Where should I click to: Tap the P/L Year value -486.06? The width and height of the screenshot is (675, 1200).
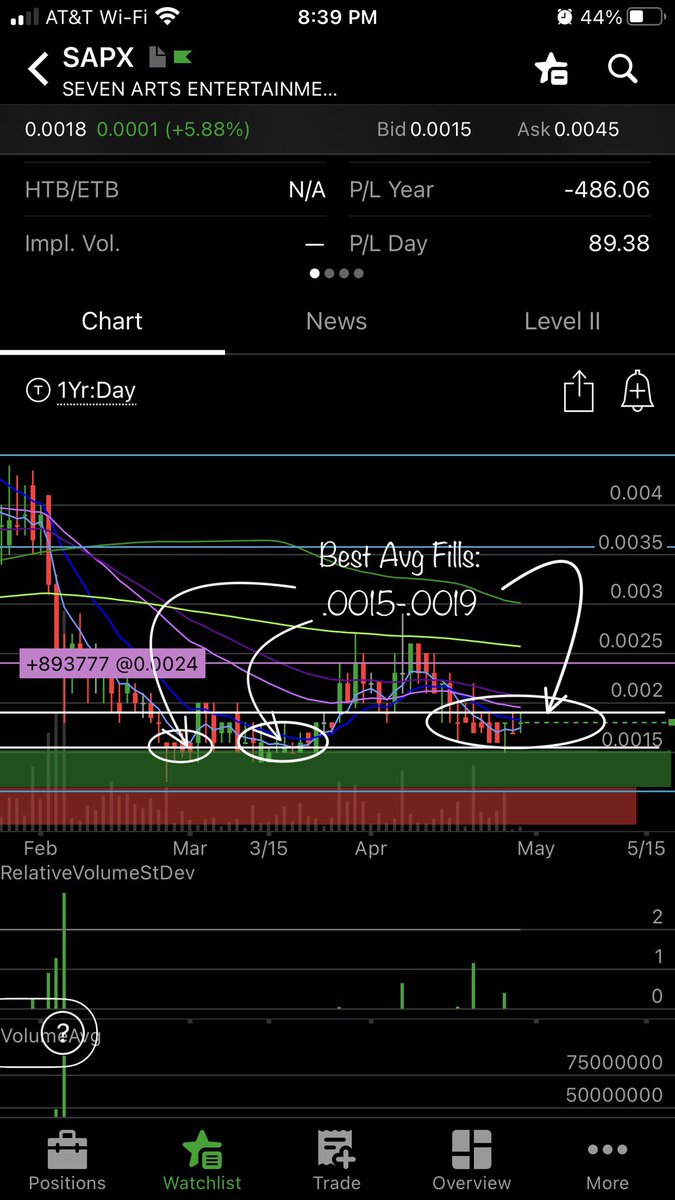point(605,189)
